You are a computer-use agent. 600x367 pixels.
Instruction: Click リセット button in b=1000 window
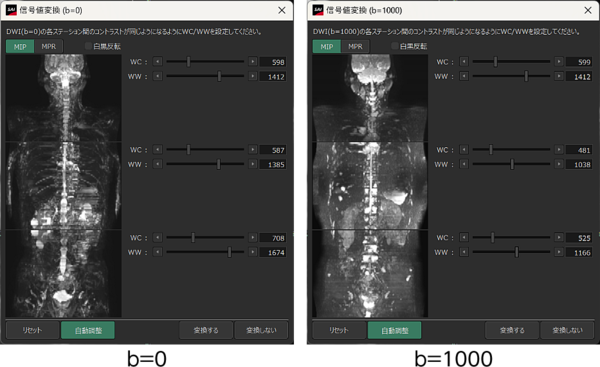[339, 330]
